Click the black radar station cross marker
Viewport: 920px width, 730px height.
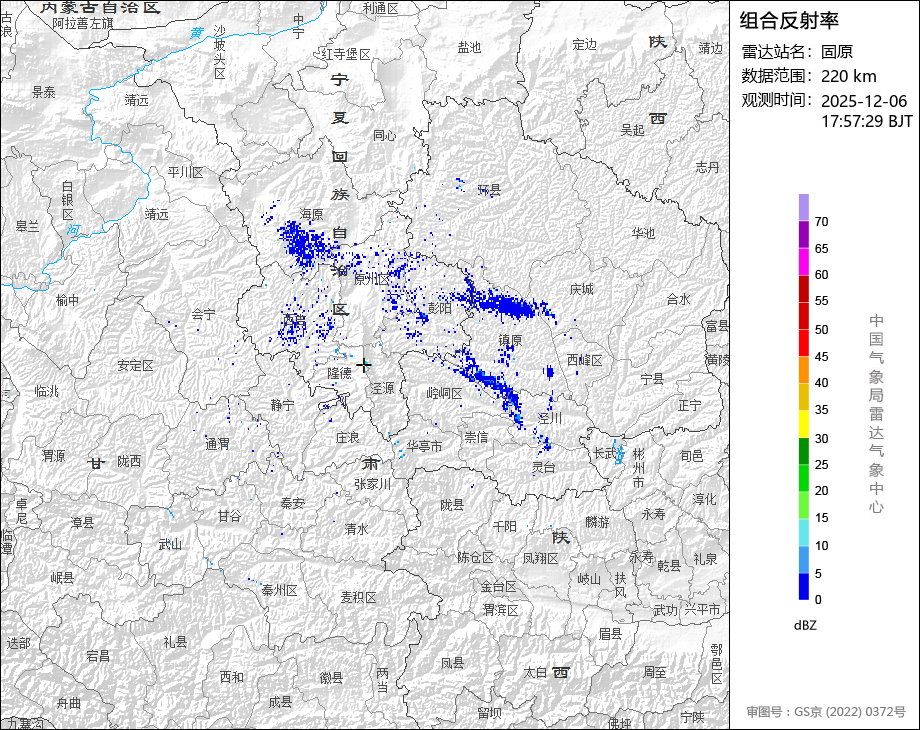(364, 365)
